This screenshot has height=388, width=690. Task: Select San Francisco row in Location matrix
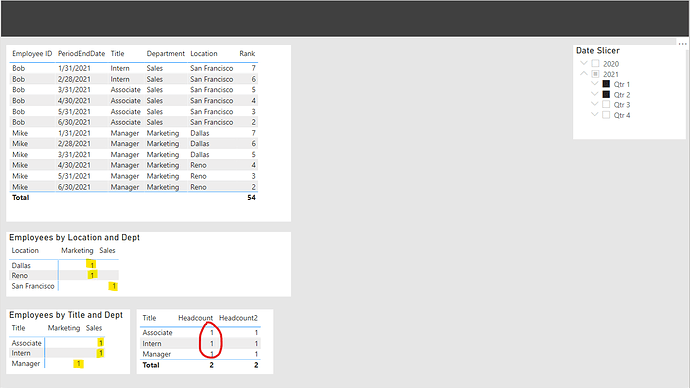64,286
